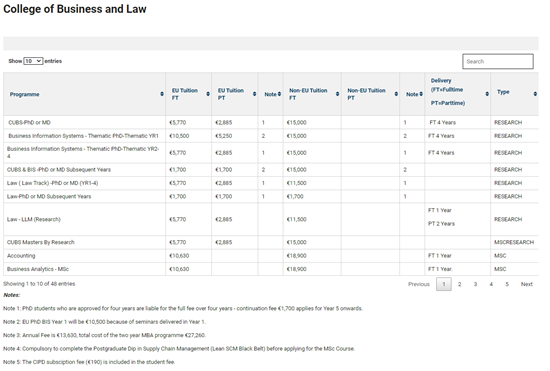Open the Show entries dropdown

click(x=33, y=61)
